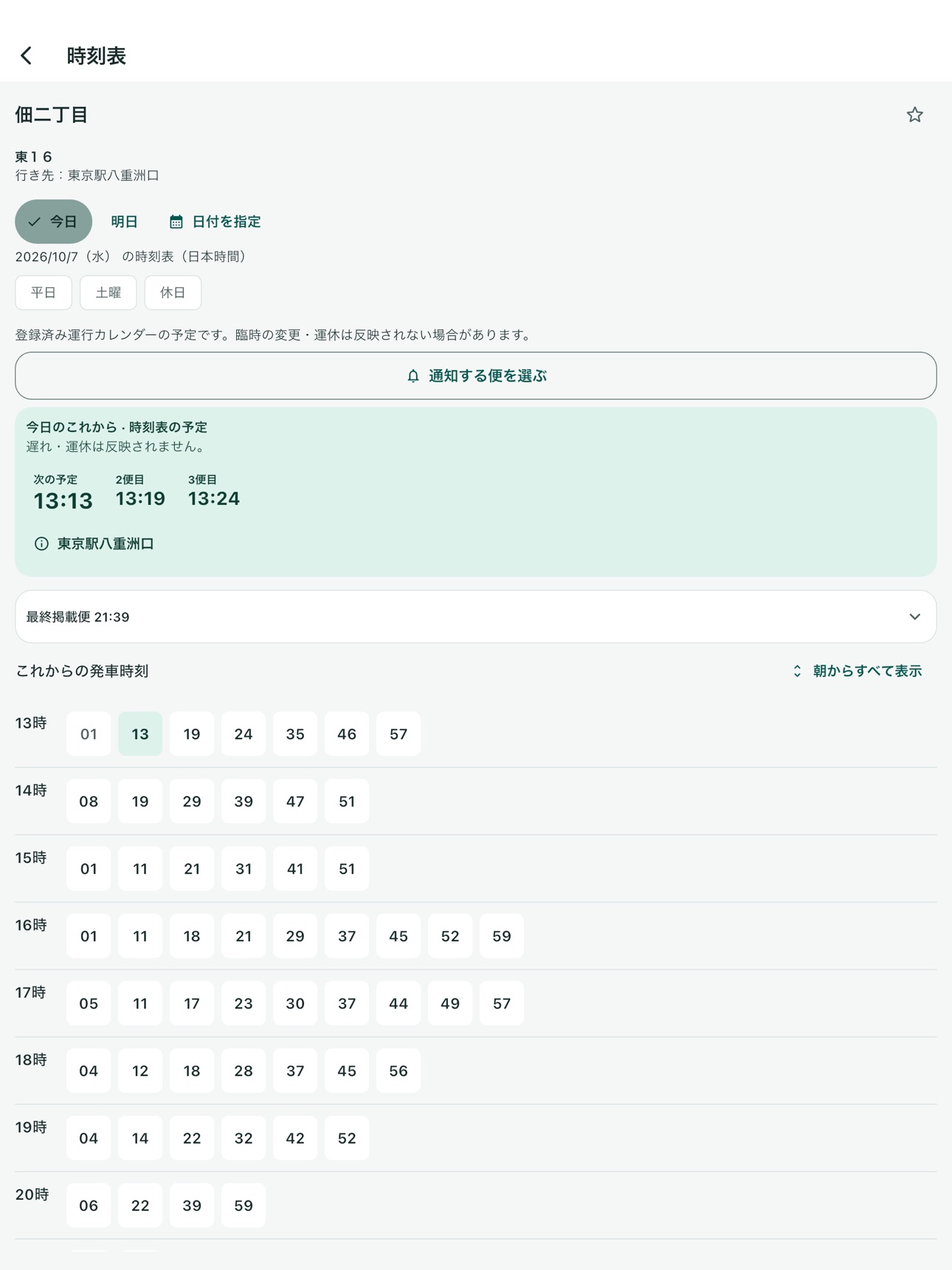The width and height of the screenshot is (952, 1270).
Task: Switch to 明日 timetable
Action: (124, 222)
